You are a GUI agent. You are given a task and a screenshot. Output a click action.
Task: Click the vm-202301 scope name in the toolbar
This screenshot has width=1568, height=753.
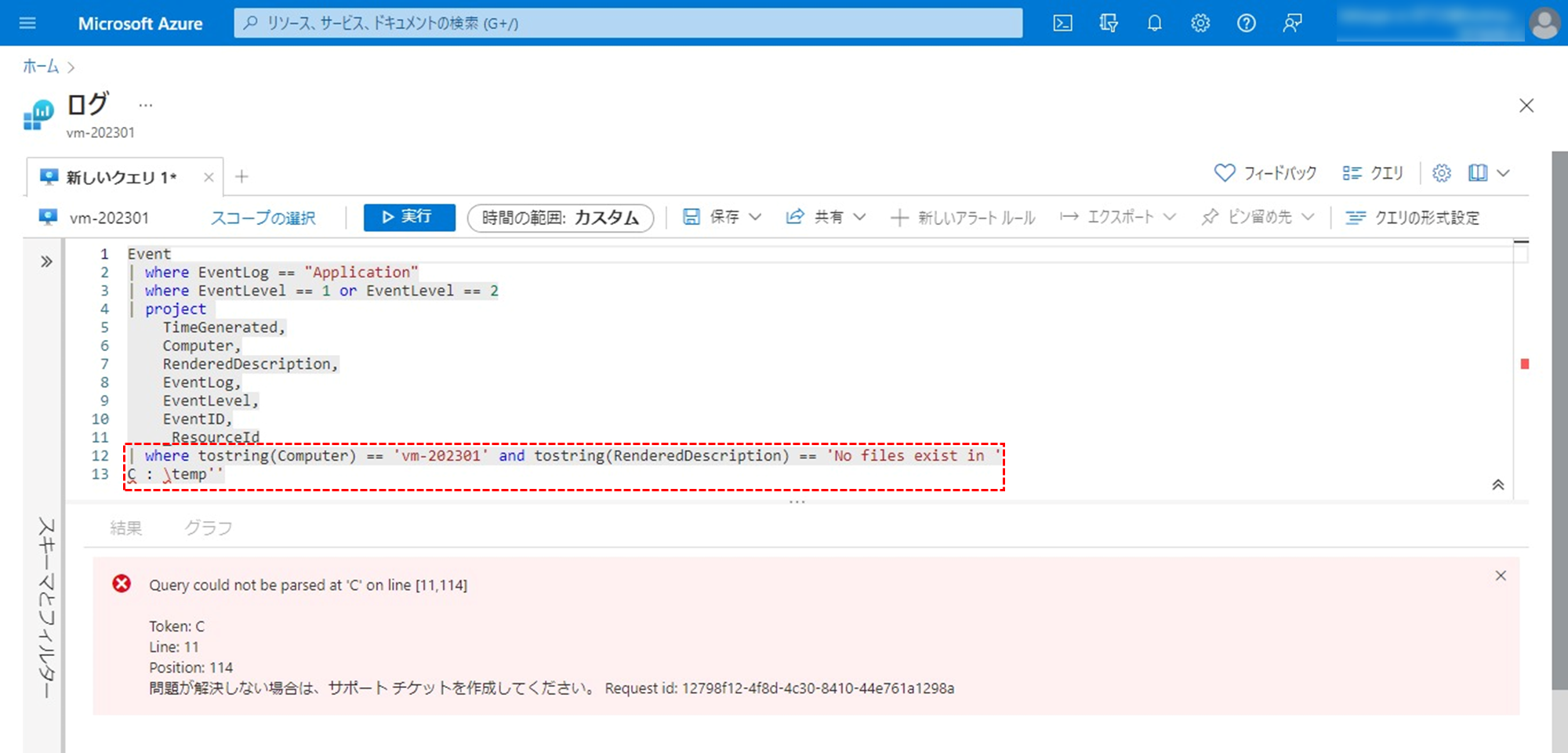tap(109, 218)
